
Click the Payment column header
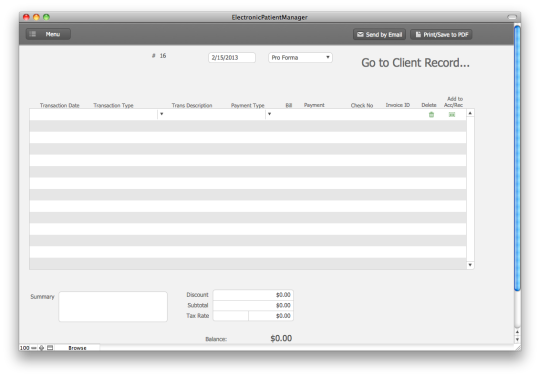314,105
